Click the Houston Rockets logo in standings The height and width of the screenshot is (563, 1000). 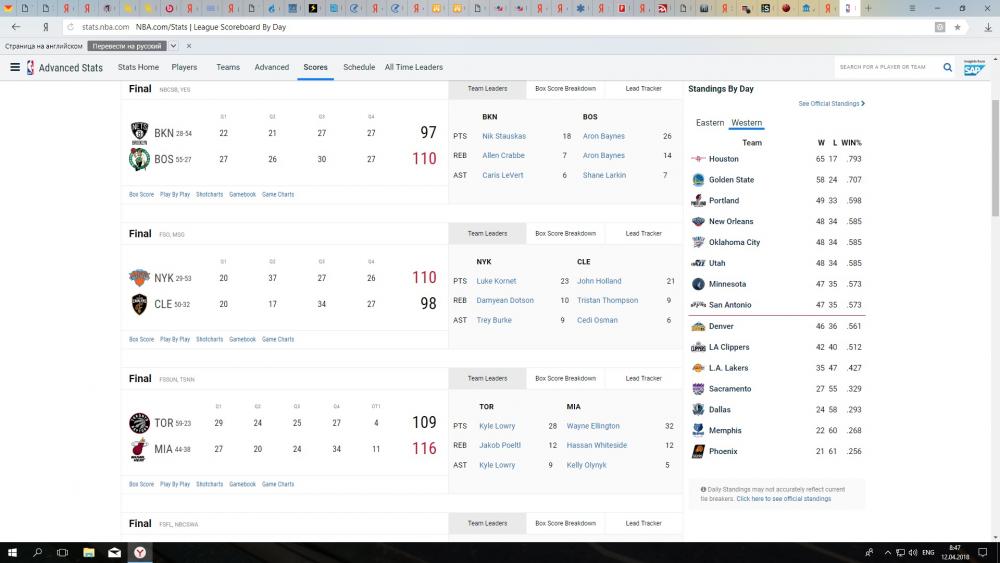[698, 159]
